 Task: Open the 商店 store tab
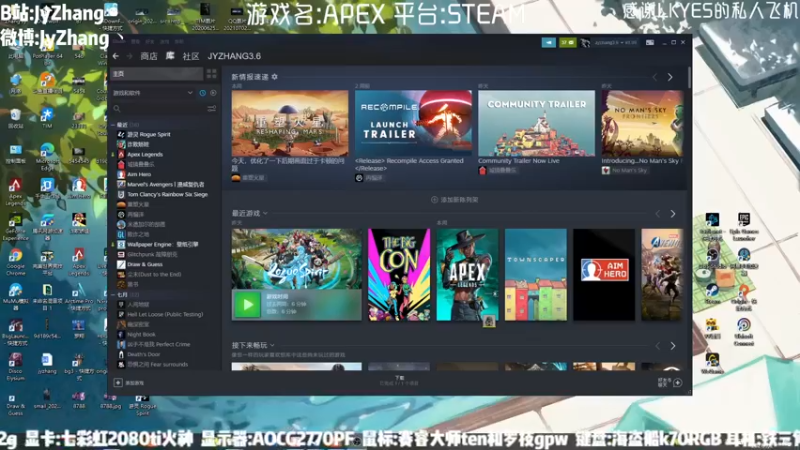149,56
